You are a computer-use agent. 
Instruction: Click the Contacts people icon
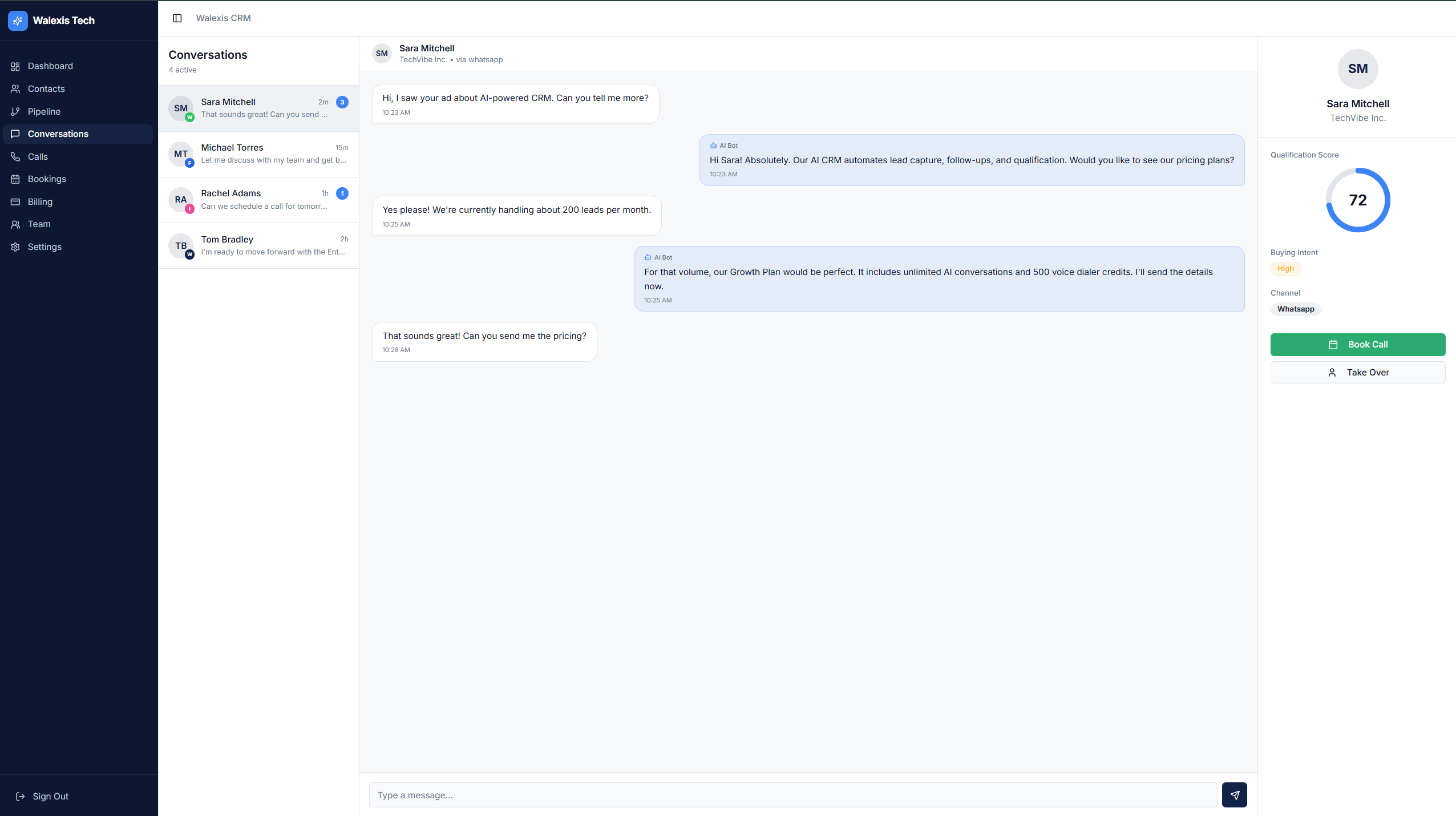pyautogui.click(x=15, y=88)
